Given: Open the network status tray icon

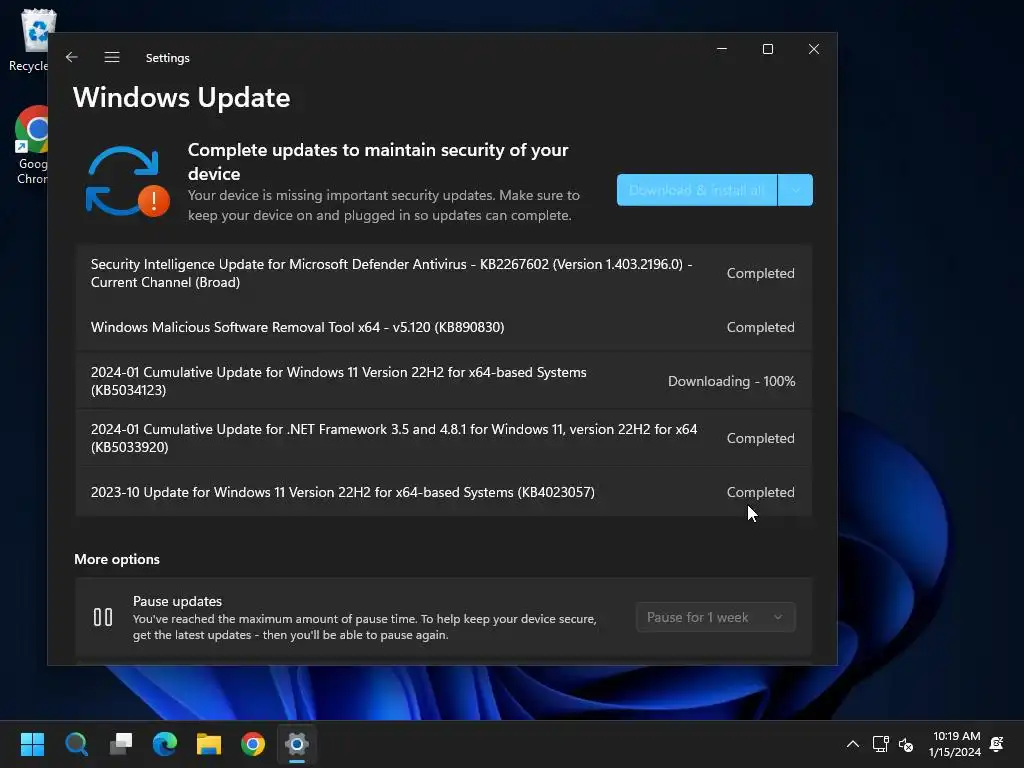Looking at the screenshot, I should coord(881,744).
